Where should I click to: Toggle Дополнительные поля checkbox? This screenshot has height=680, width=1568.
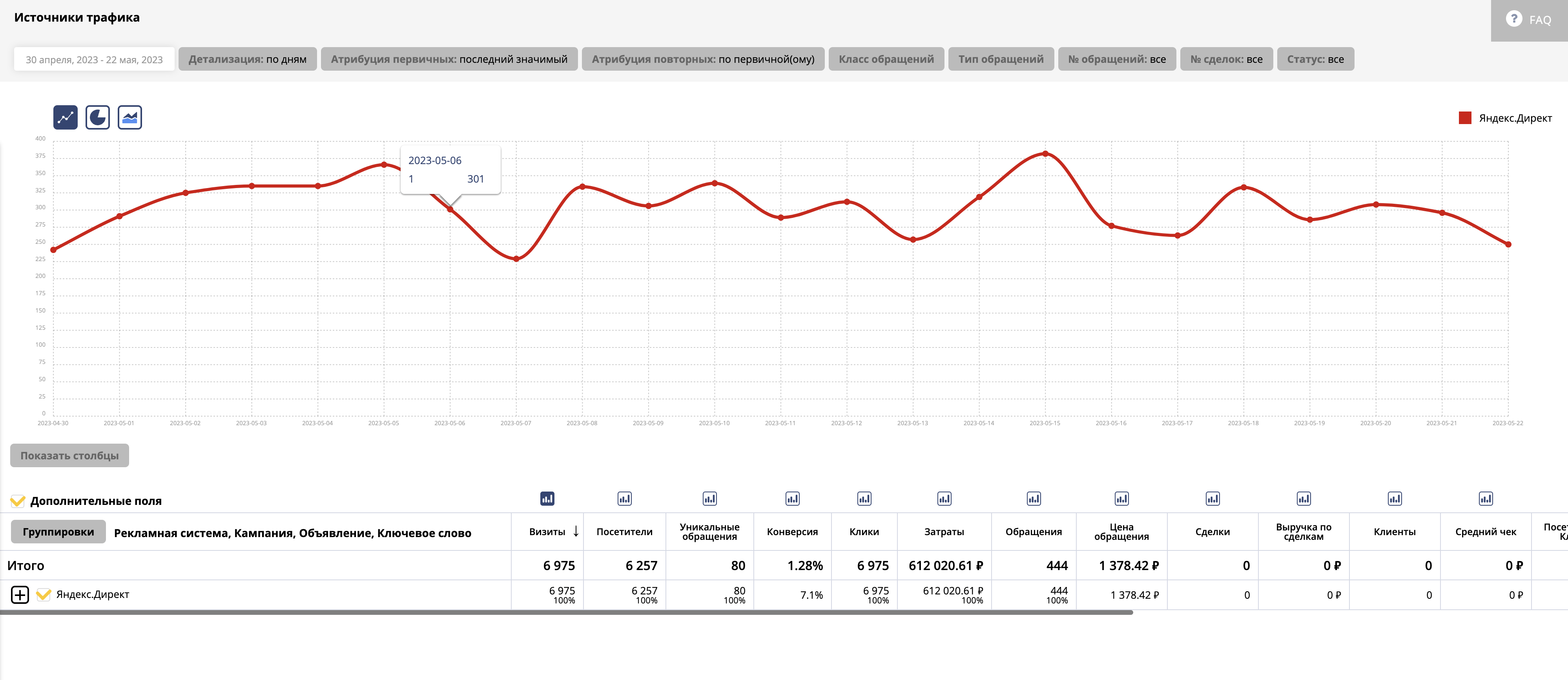pyautogui.click(x=18, y=501)
